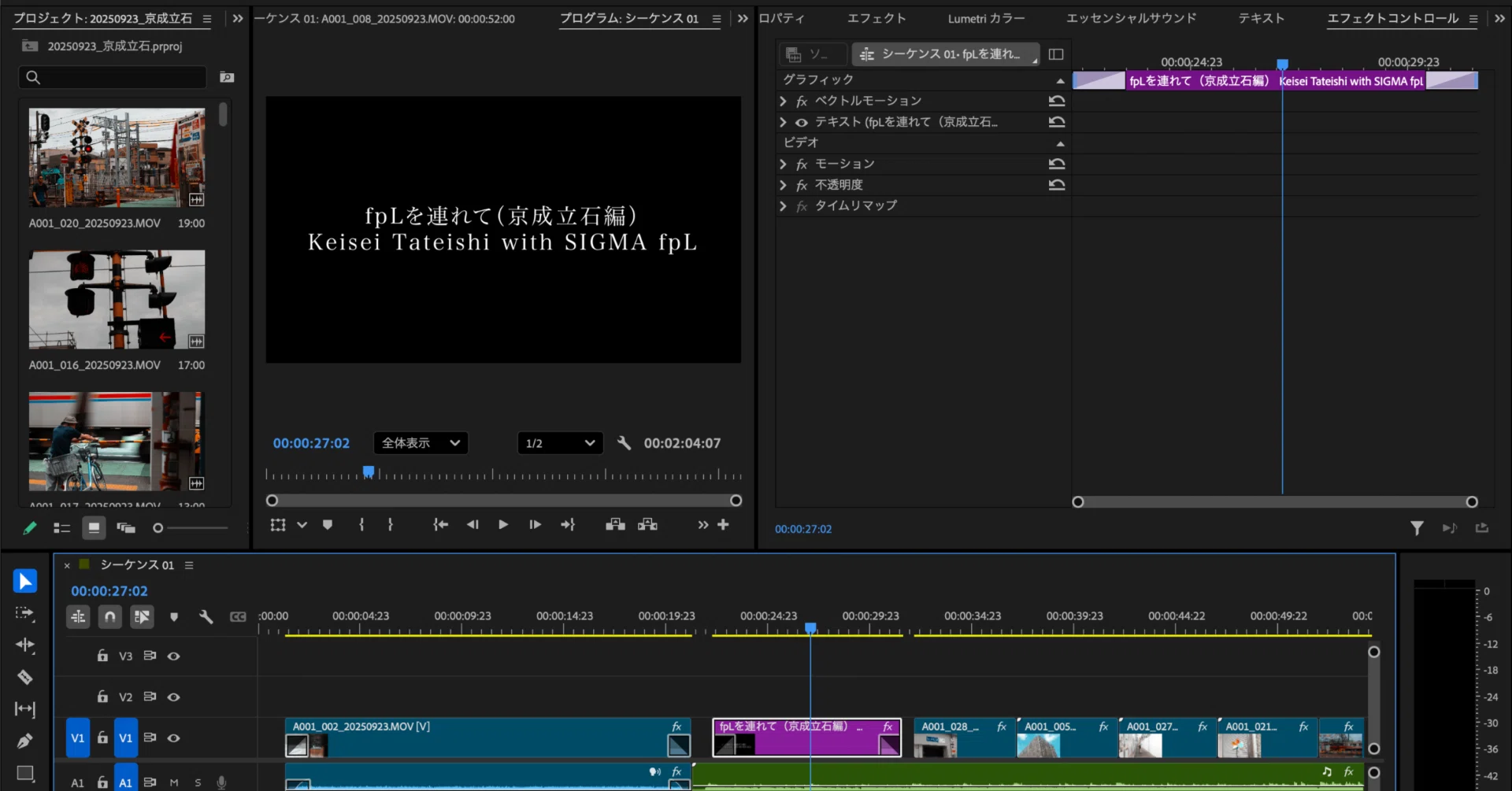Open the 全体表示 zoom level dropdown
This screenshot has height=791, width=1512.
(x=421, y=443)
